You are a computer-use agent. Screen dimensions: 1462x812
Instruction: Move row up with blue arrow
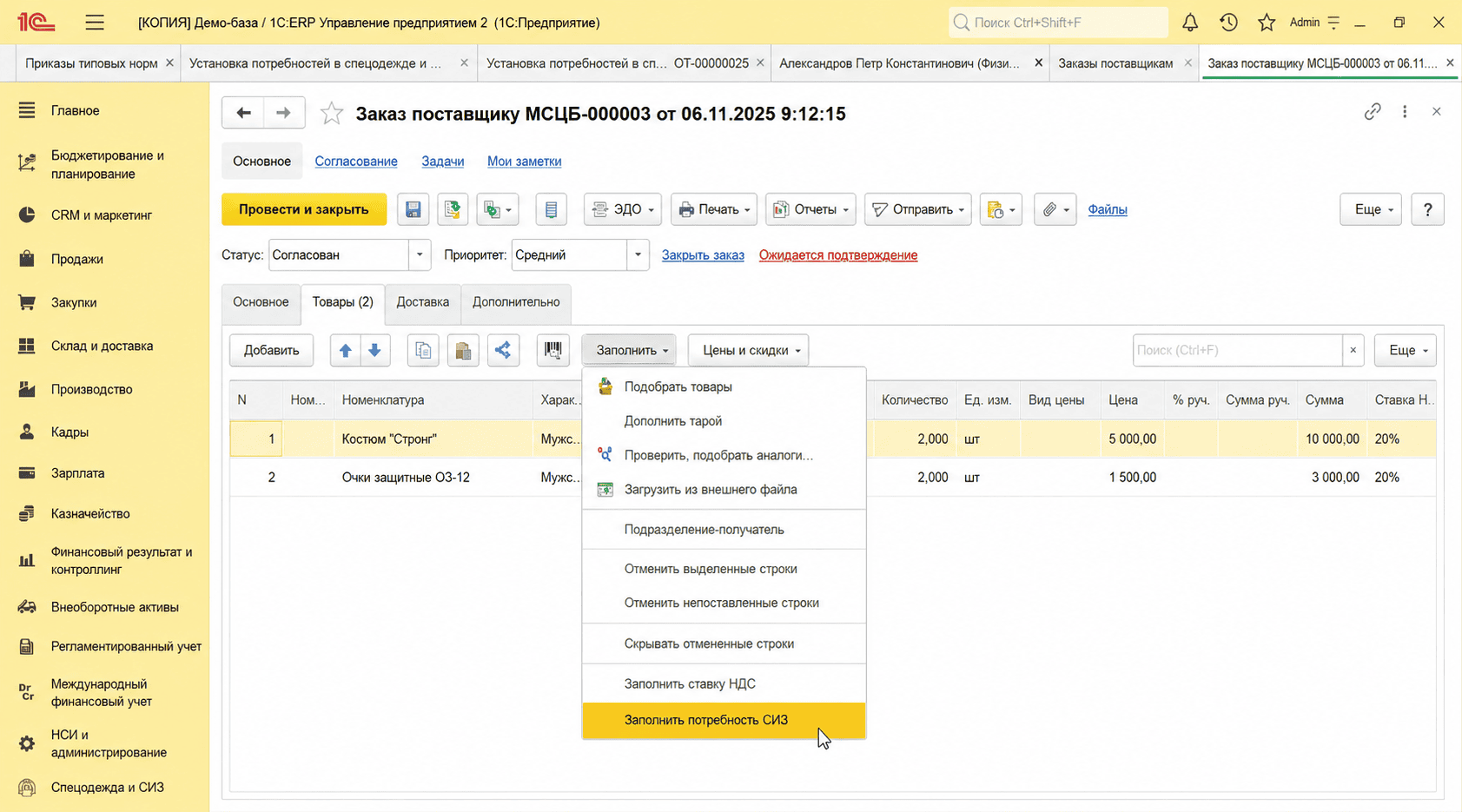(345, 350)
